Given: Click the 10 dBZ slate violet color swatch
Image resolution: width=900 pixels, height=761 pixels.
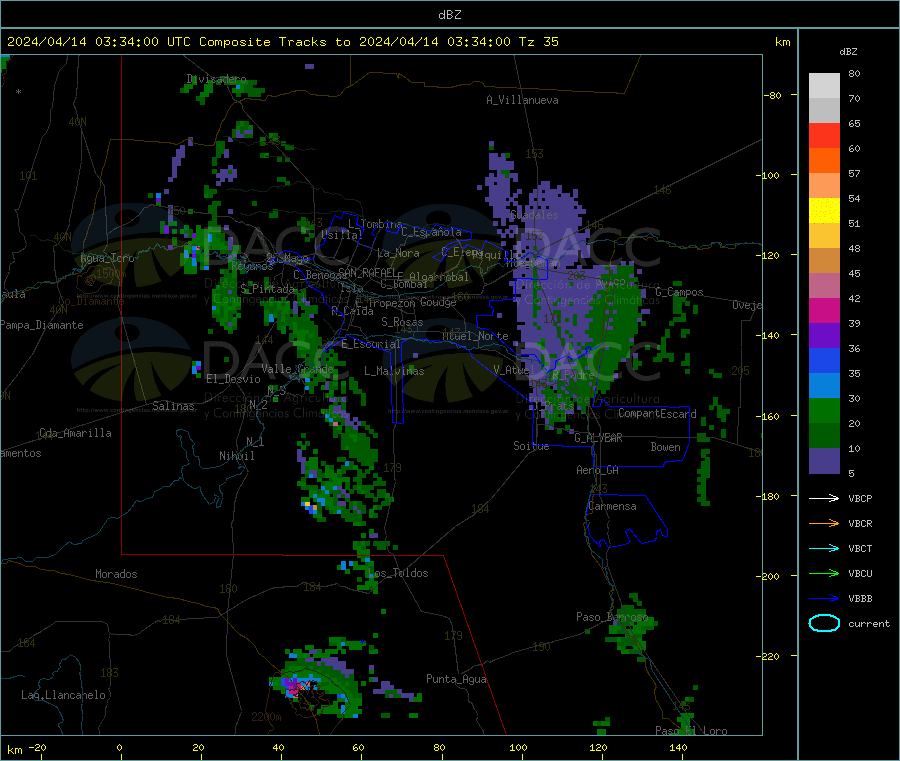Looking at the screenshot, I should tap(824, 461).
